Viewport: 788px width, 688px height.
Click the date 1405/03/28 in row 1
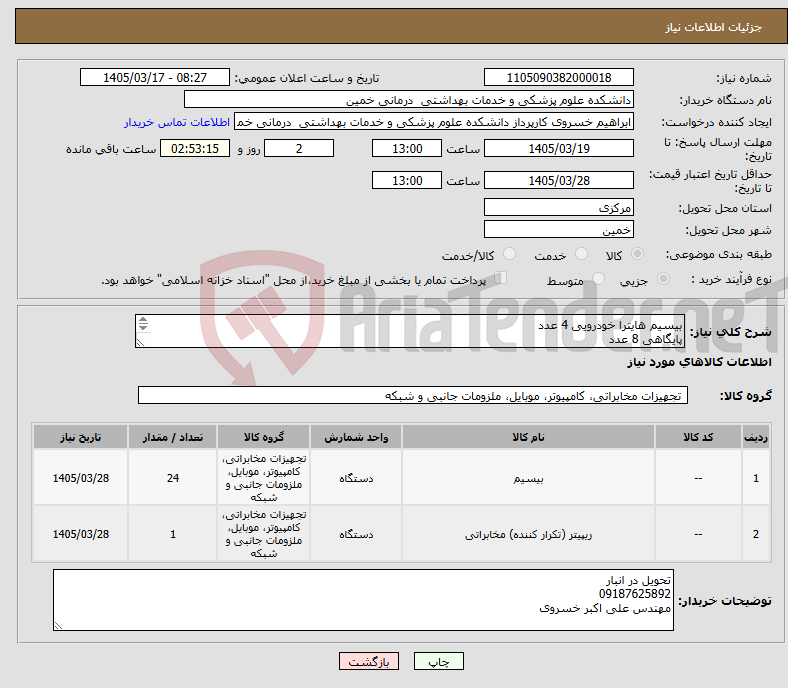[80, 478]
